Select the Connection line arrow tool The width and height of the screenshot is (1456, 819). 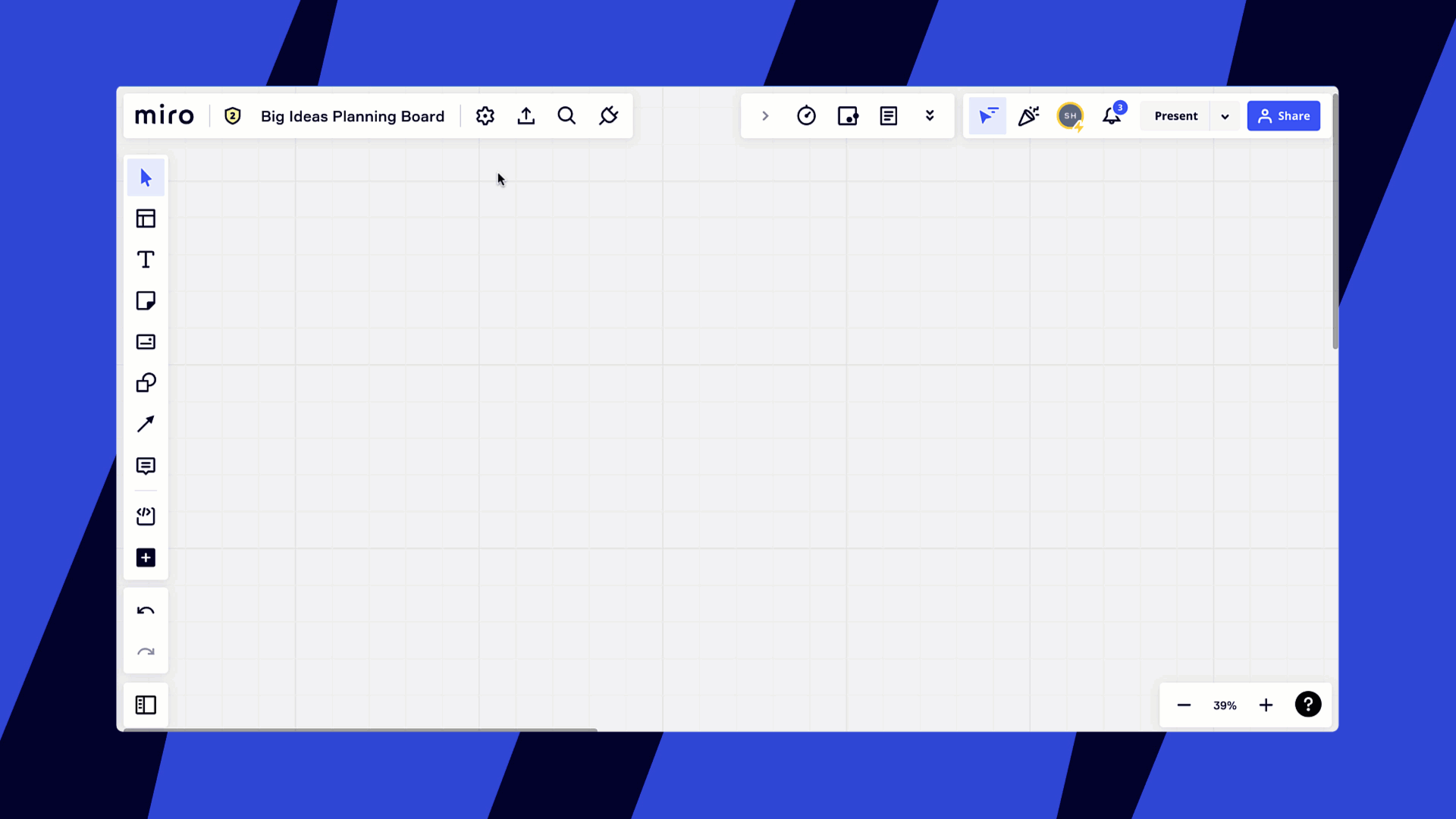point(146,424)
